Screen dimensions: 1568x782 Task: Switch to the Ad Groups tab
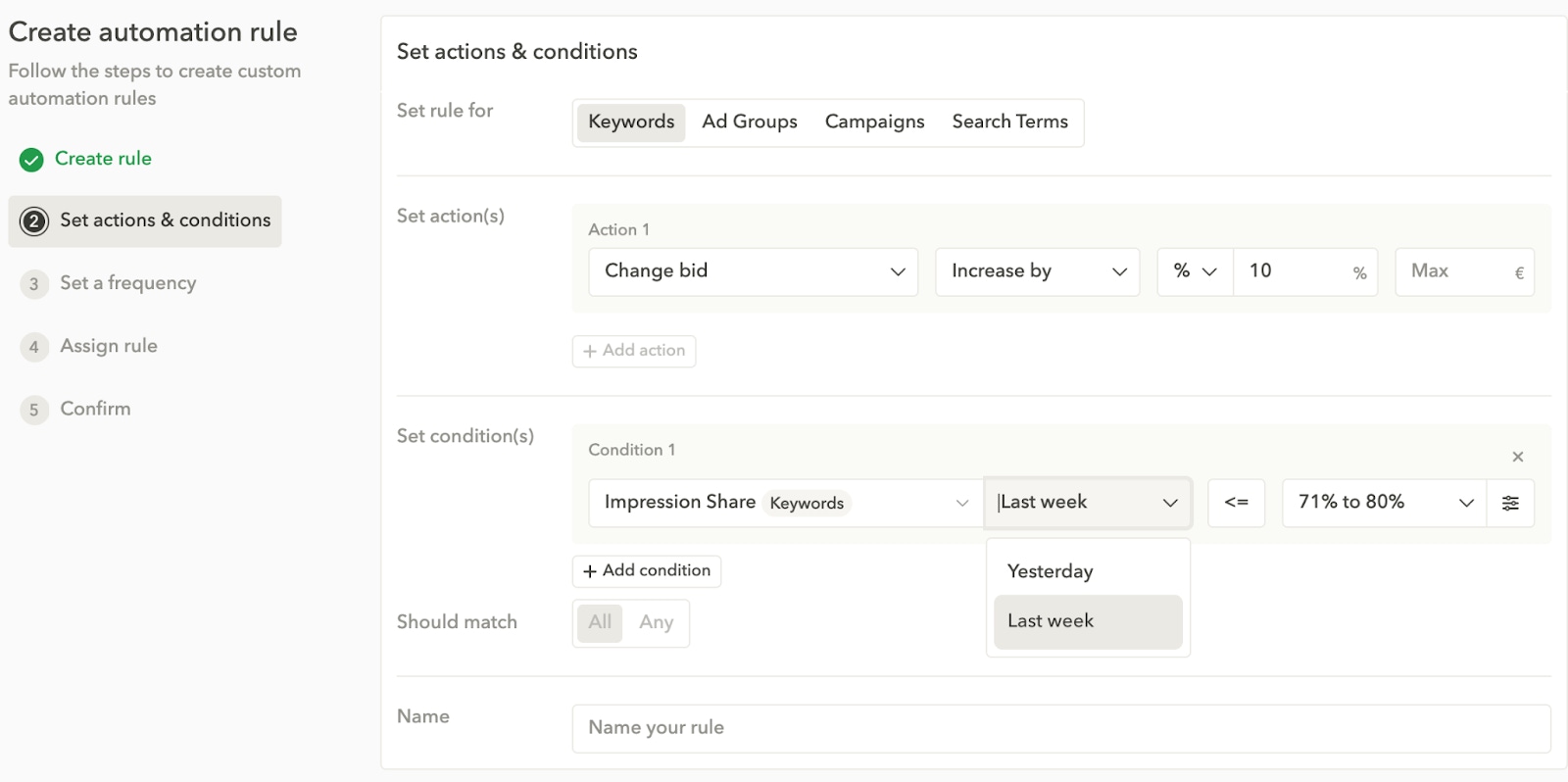[750, 122]
